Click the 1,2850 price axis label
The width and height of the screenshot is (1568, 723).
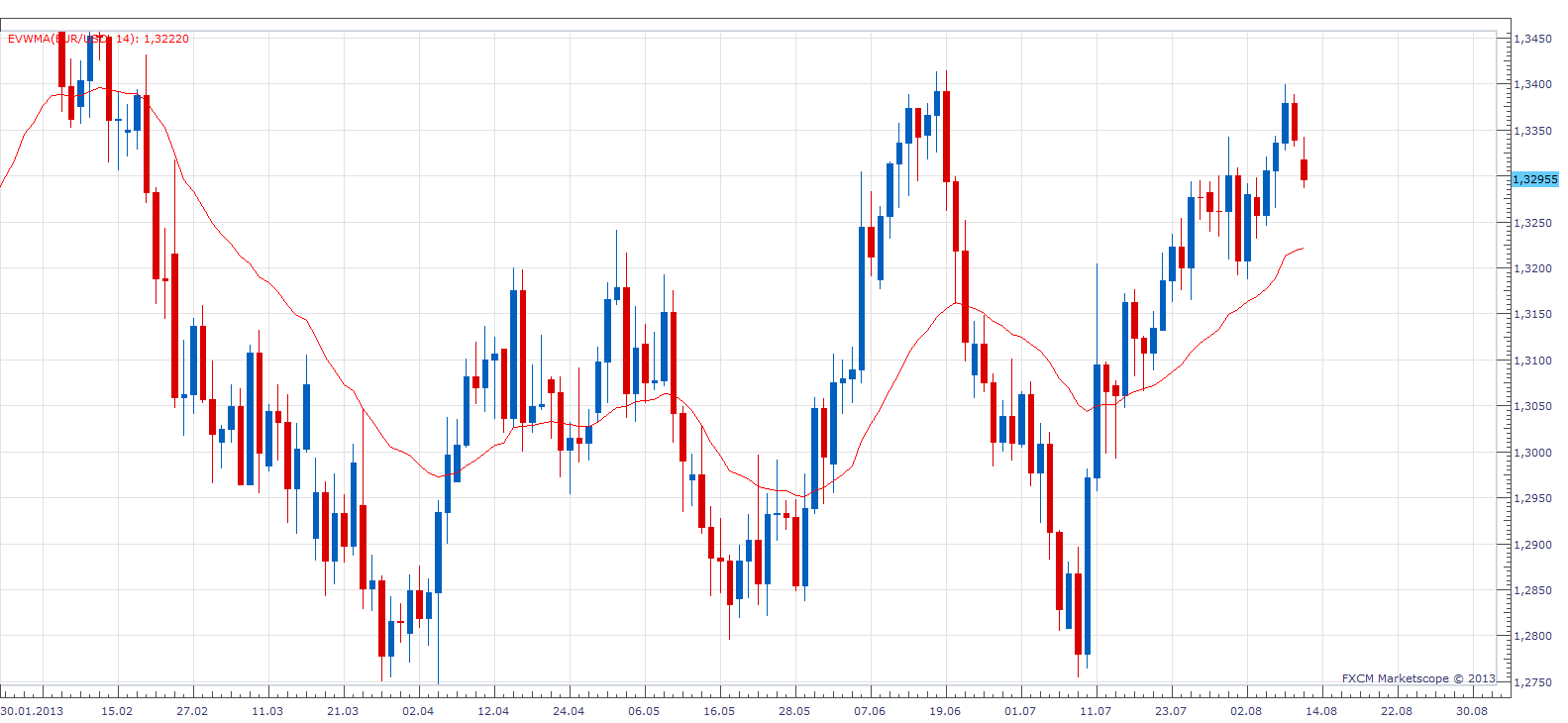pos(1533,590)
